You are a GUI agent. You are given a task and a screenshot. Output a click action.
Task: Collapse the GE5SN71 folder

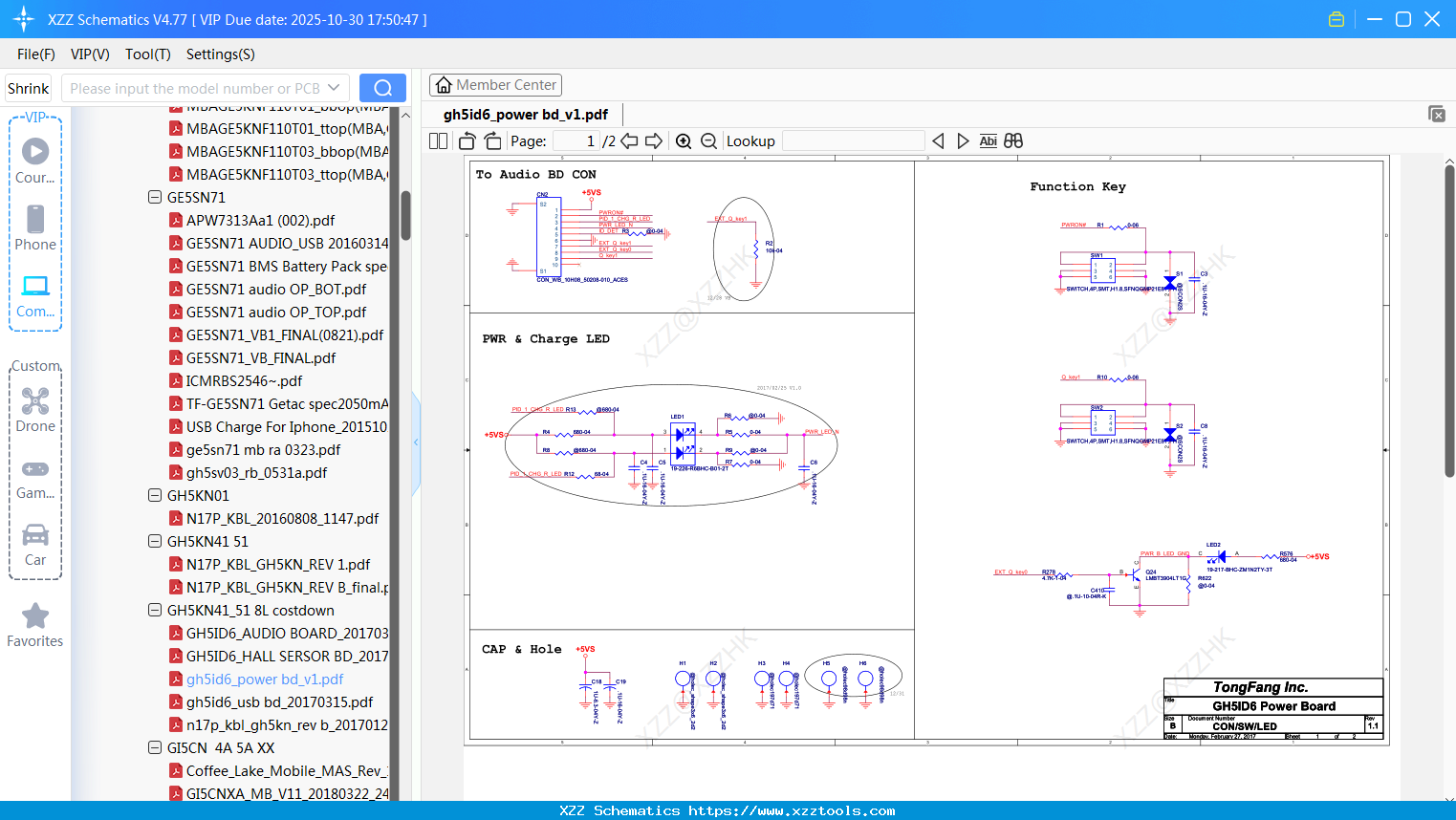tap(155, 198)
